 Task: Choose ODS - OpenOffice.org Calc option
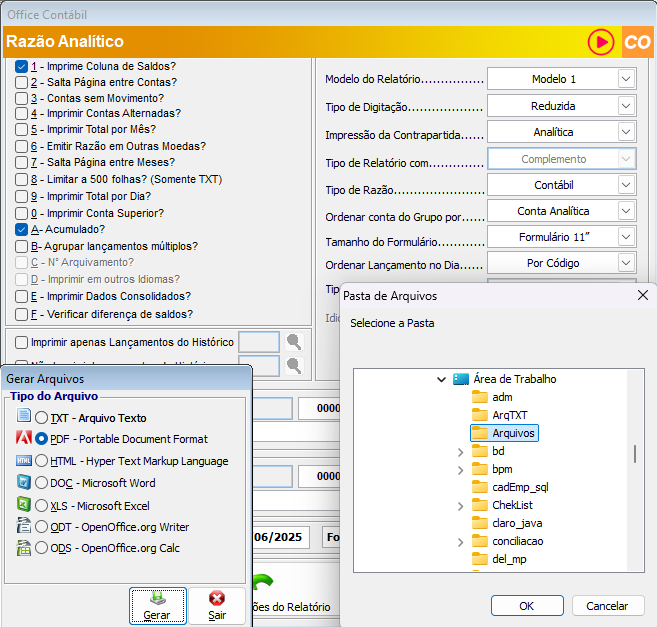point(41,548)
